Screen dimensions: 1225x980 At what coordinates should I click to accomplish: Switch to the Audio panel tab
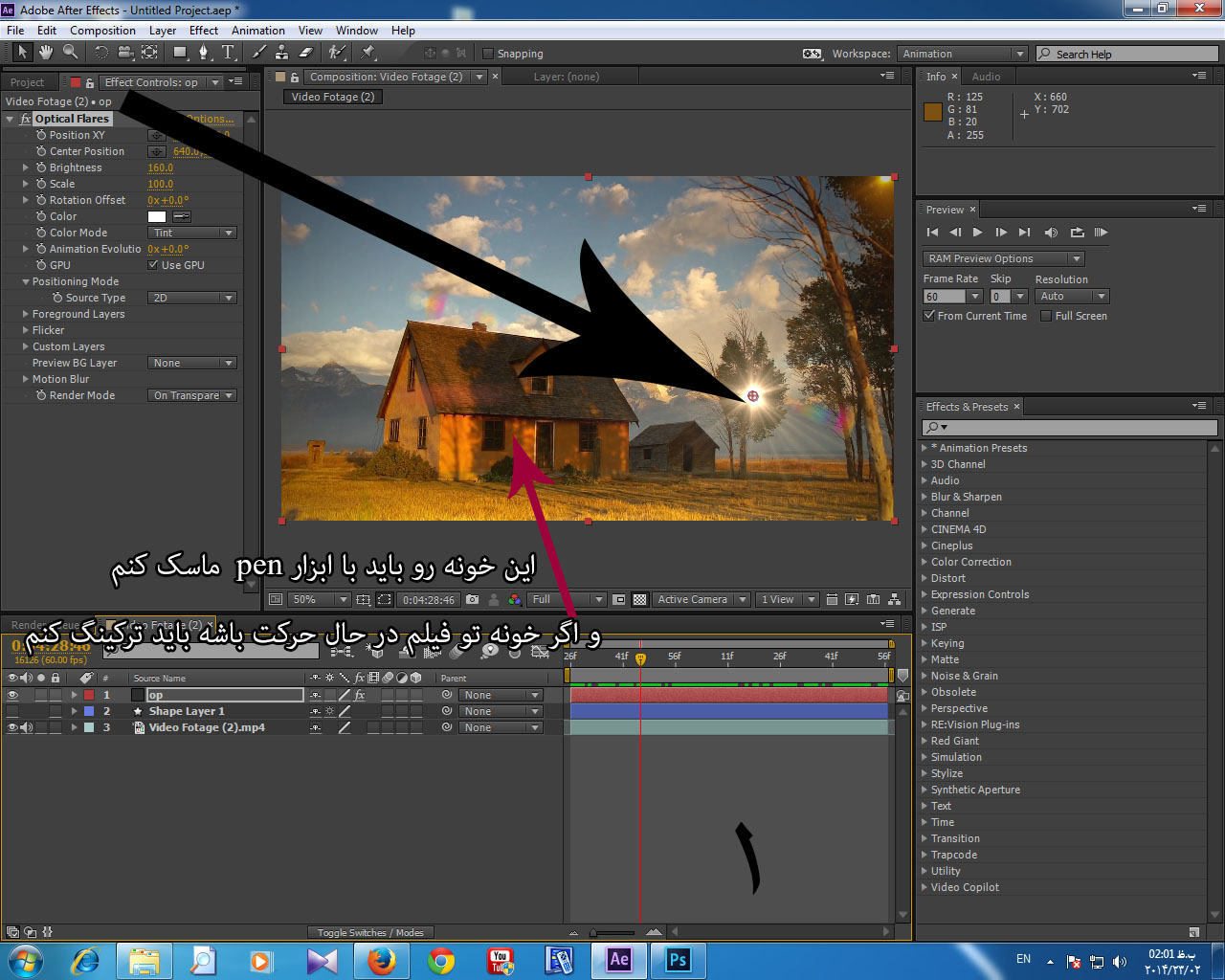[986, 77]
